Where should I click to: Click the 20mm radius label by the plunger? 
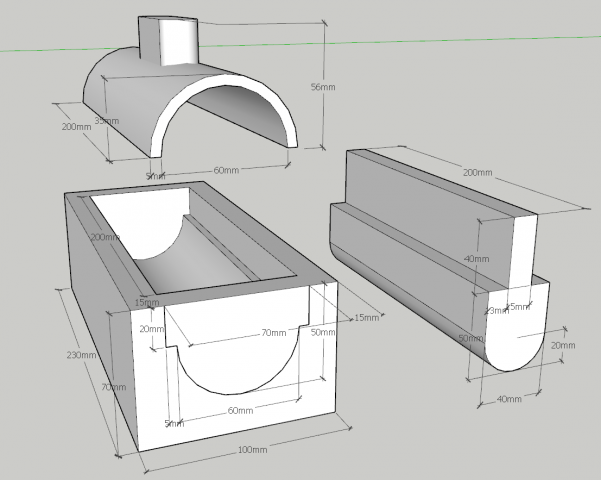[x=563, y=345]
